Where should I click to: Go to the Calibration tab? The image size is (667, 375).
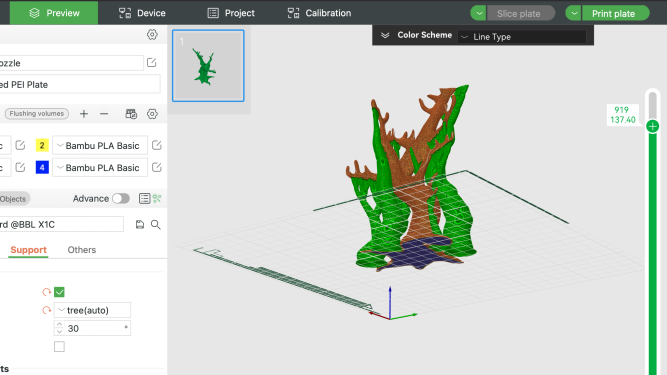(x=319, y=13)
